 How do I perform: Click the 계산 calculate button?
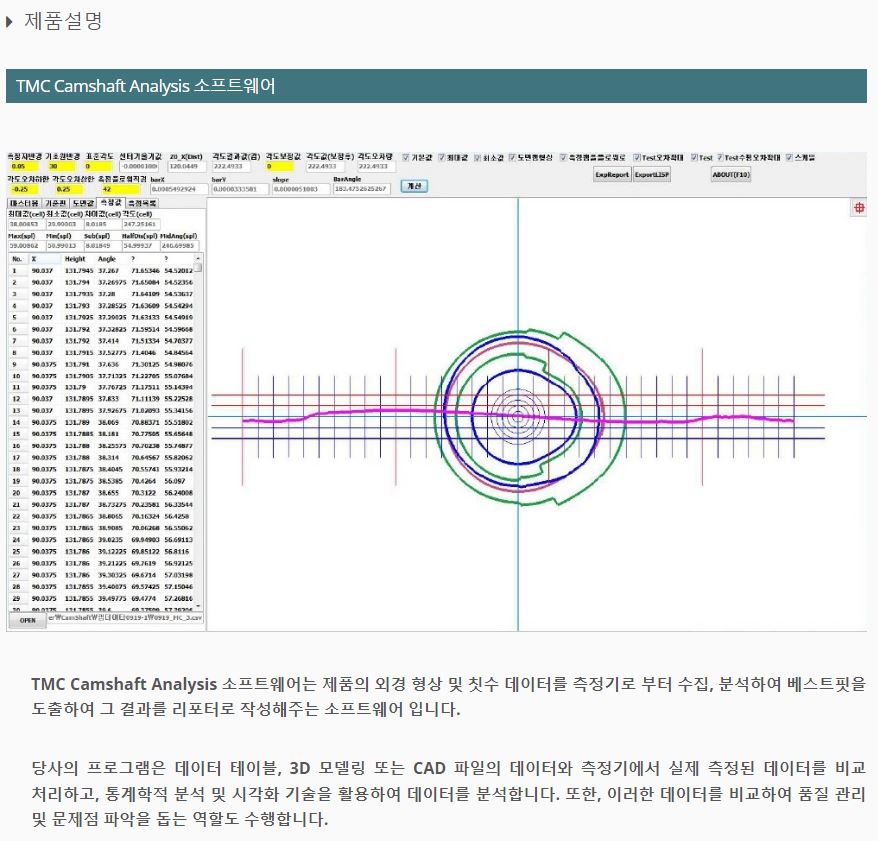coord(414,186)
